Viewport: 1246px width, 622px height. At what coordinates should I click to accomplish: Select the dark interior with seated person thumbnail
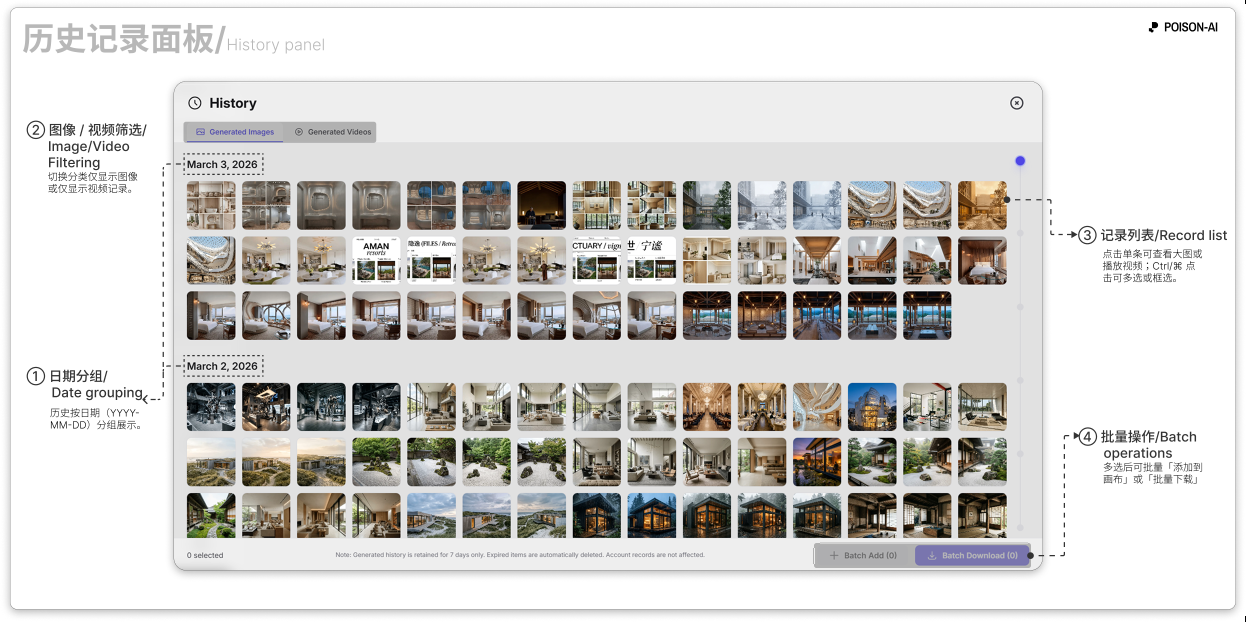tap(541, 205)
